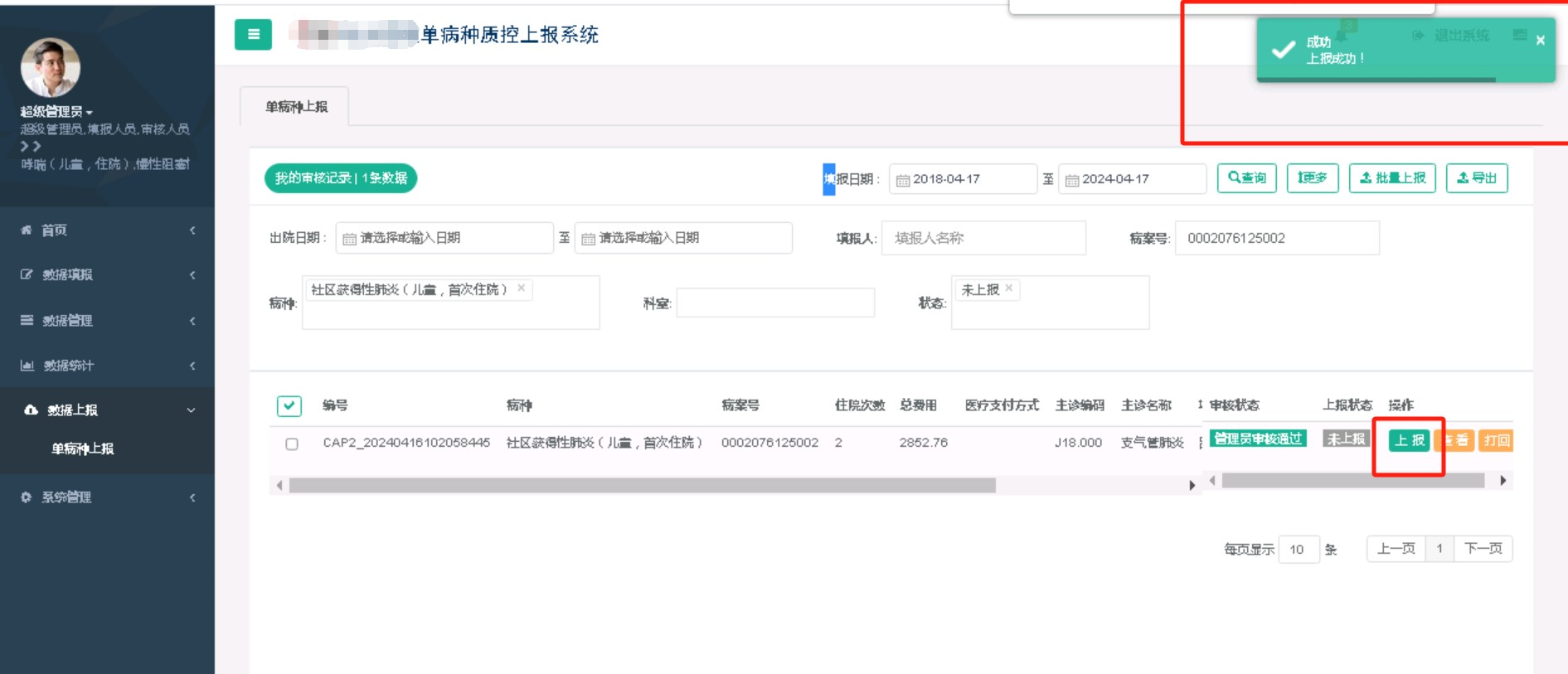1568x674 pixels.
Task: Click the 管理员审核通过 status label
Action: (1258, 439)
